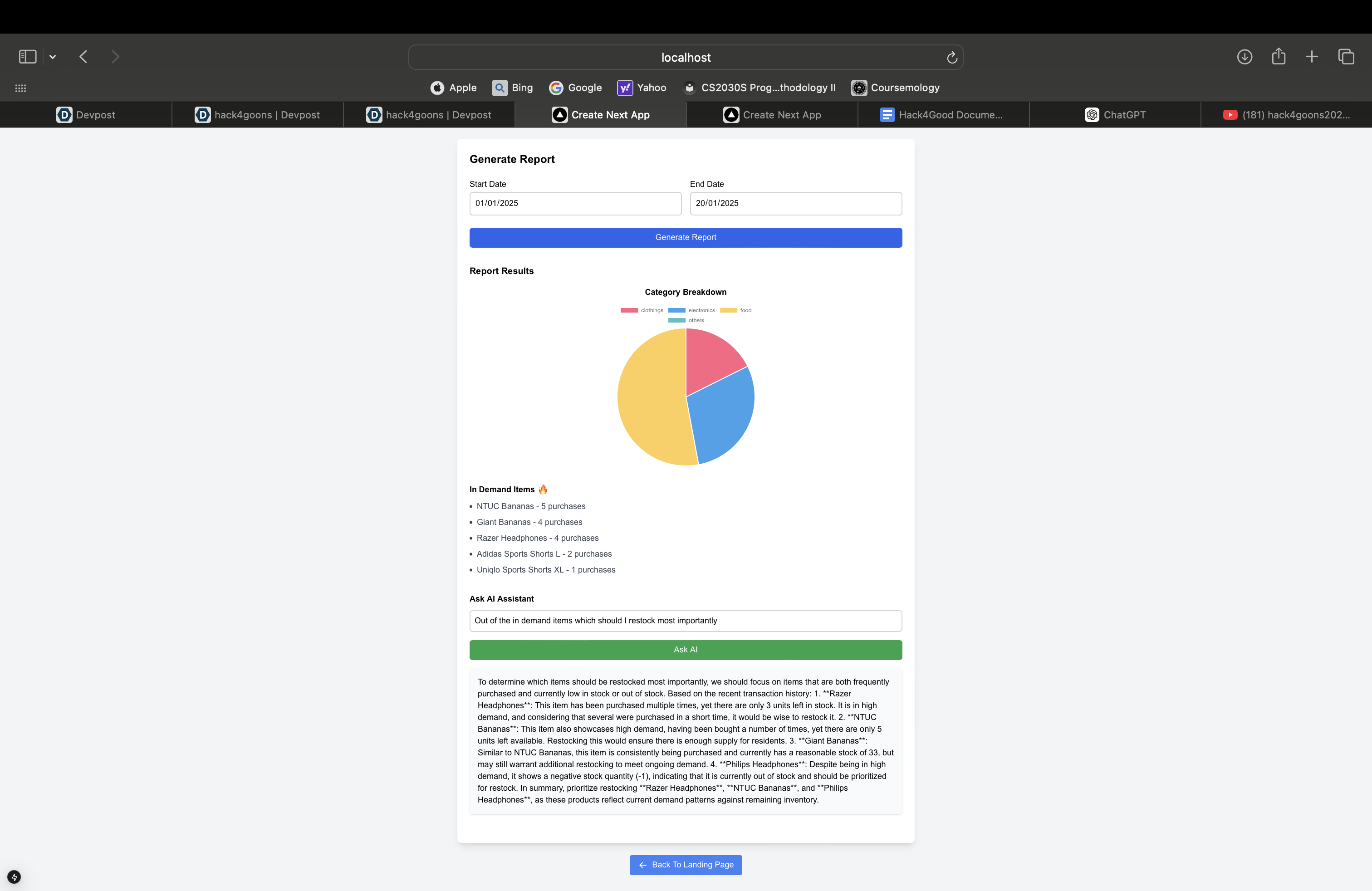Screen dimensions: 1372x891
Task: Toggle the clothings legend item
Action: pyautogui.click(x=642, y=310)
